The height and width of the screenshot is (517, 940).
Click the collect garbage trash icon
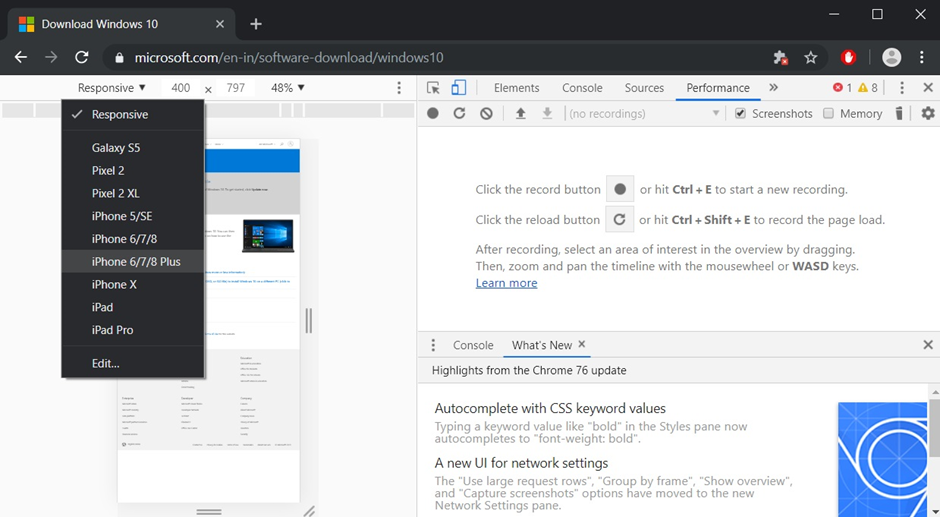[x=899, y=114]
